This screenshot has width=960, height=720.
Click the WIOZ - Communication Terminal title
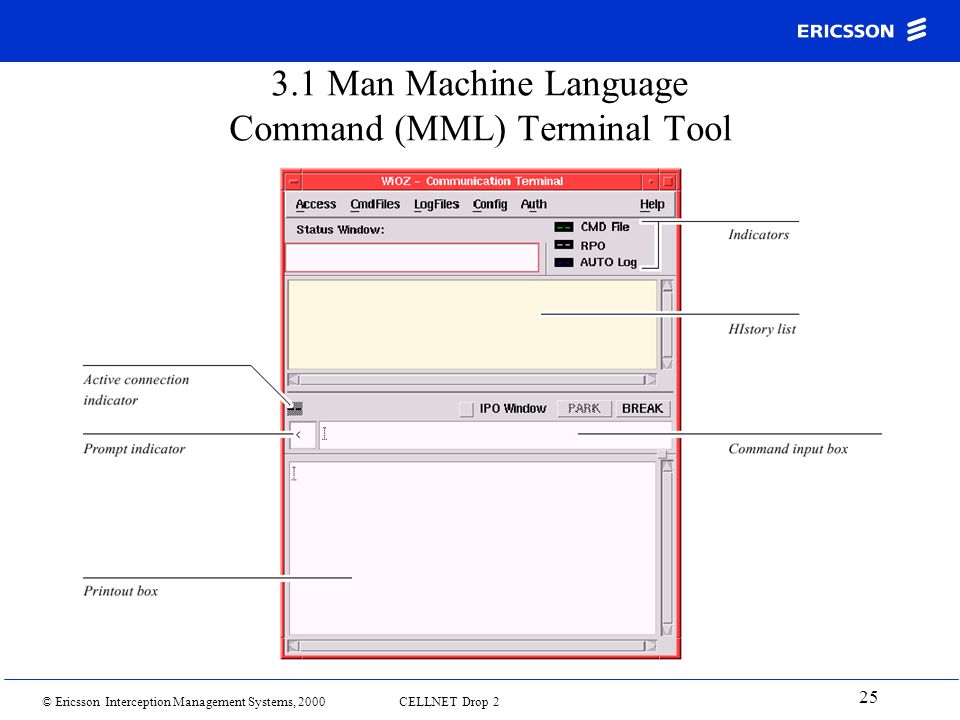[x=471, y=181]
